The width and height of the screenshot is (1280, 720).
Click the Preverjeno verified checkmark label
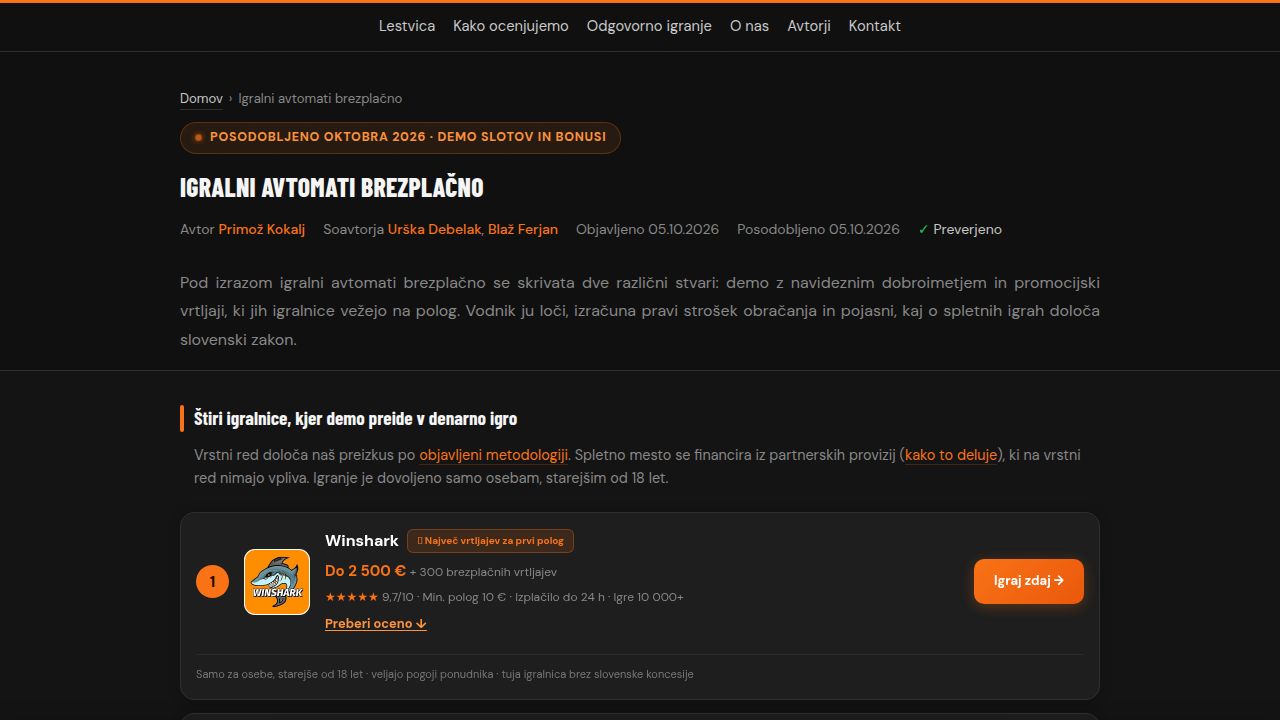click(960, 229)
